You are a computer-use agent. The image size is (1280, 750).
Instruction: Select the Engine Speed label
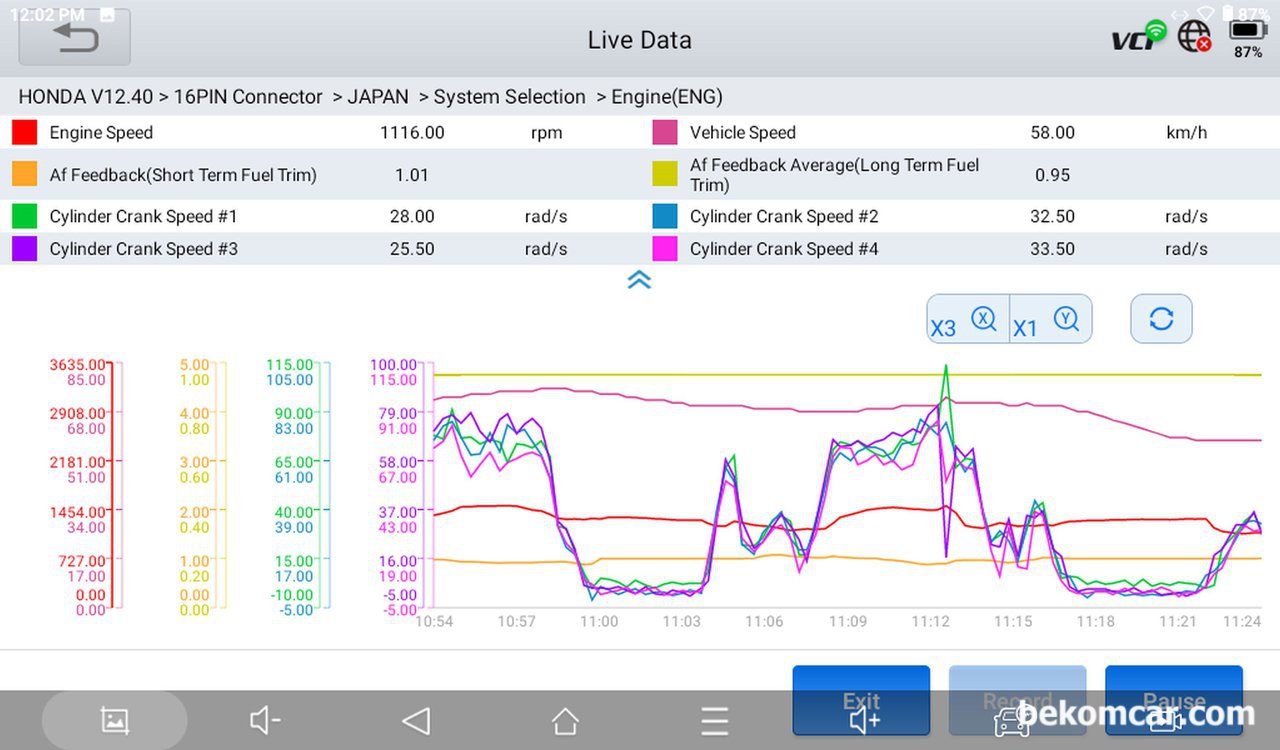pyautogui.click(x=101, y=132)
